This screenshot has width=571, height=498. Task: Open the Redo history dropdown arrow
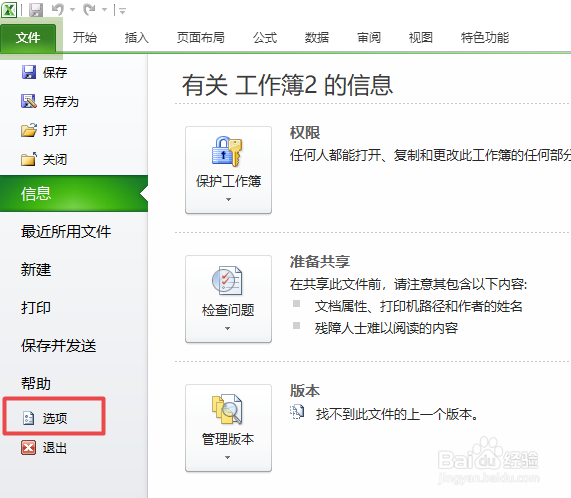(x=105, y=10)
